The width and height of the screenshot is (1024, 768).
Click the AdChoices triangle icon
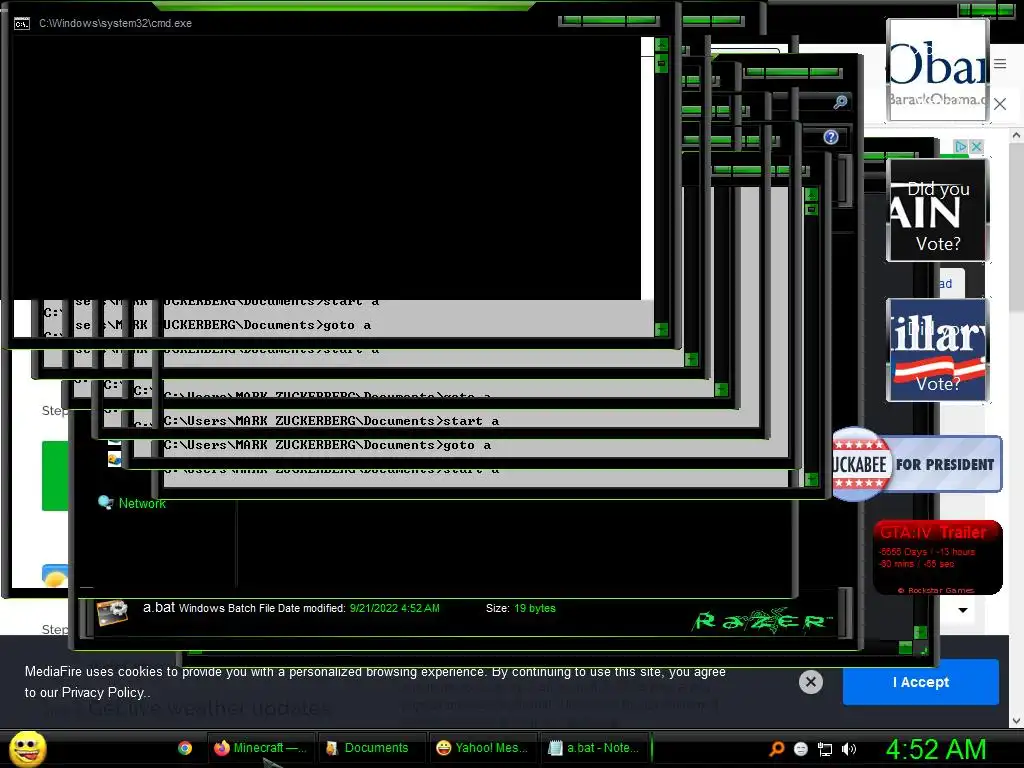click(960, 146)
